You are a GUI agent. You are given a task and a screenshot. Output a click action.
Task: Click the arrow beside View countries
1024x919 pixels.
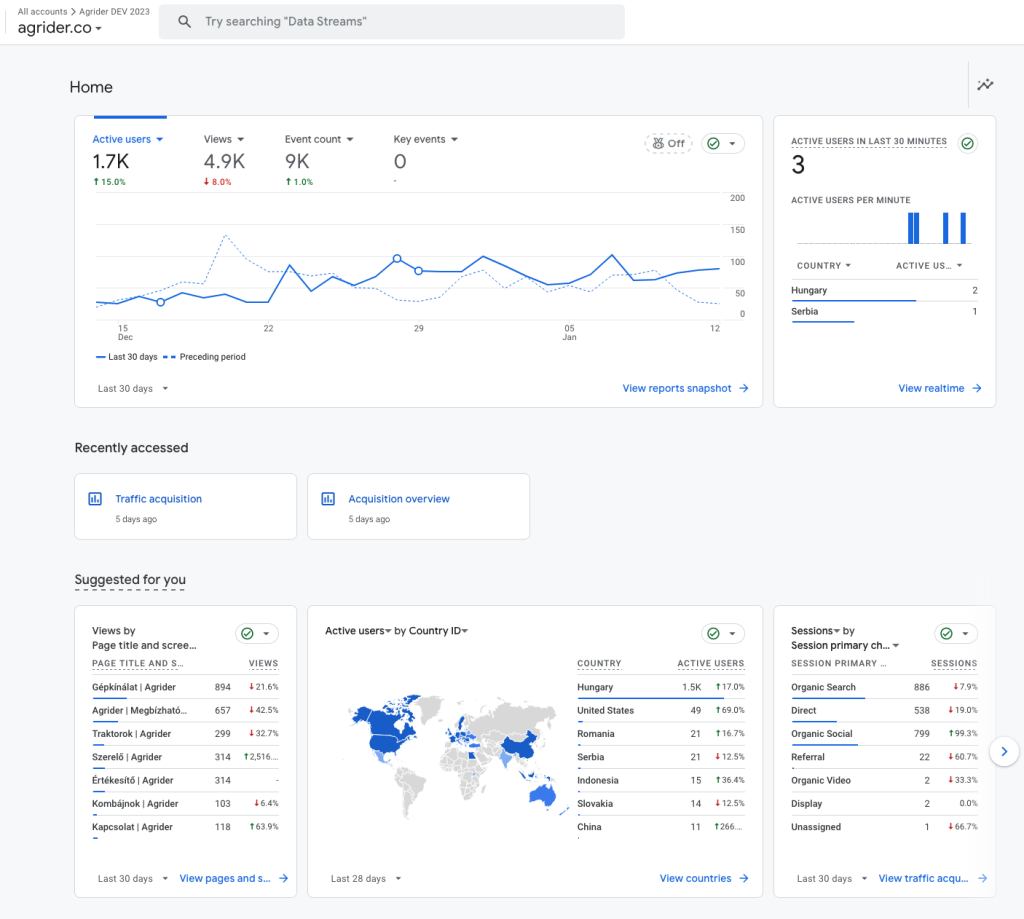[x=744, y=879]
